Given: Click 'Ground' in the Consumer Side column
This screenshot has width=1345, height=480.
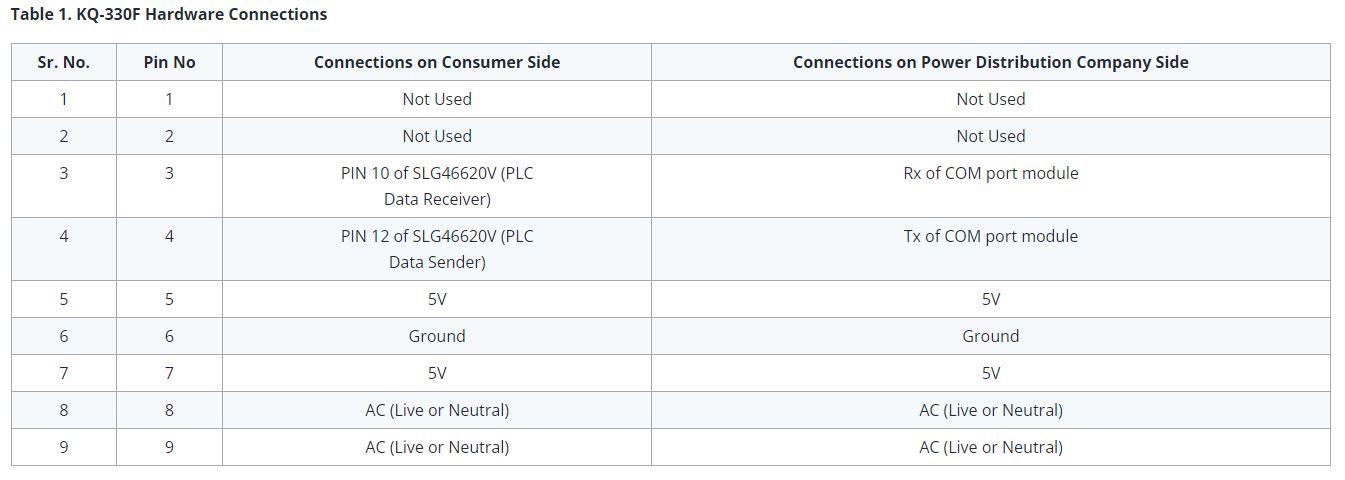Looking at the screenshot, I should point(437,336).
